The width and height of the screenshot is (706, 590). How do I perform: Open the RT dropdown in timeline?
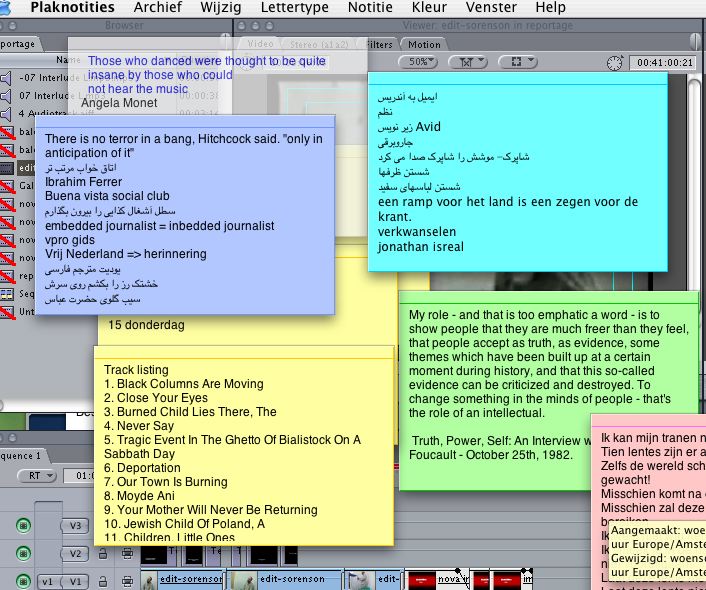click(x=37, y=476)
